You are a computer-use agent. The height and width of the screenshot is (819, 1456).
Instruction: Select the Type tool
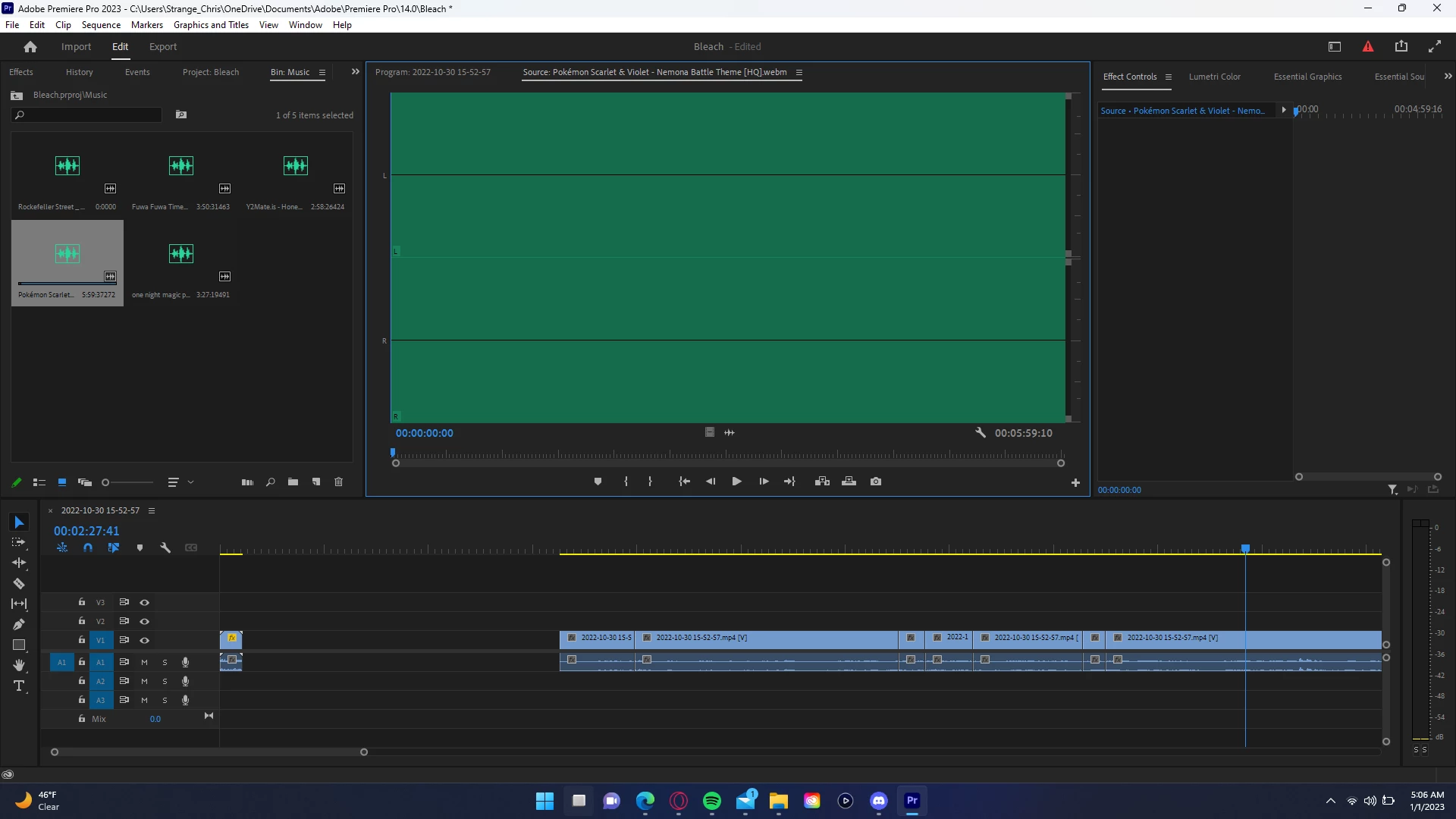point(19,686)
